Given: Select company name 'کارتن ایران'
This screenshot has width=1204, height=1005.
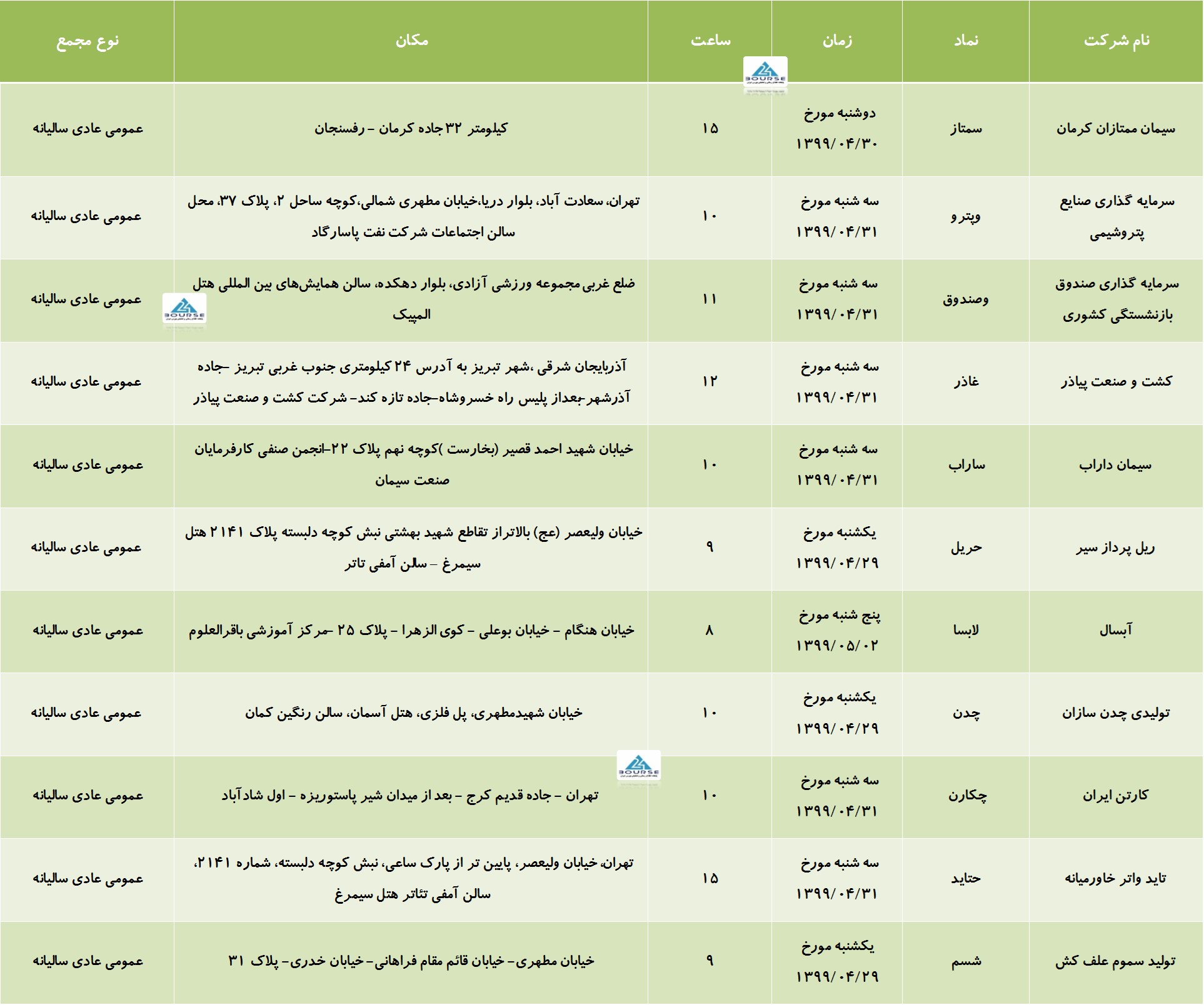Looking at the screenshot, I should click(x=1115, y=796).
